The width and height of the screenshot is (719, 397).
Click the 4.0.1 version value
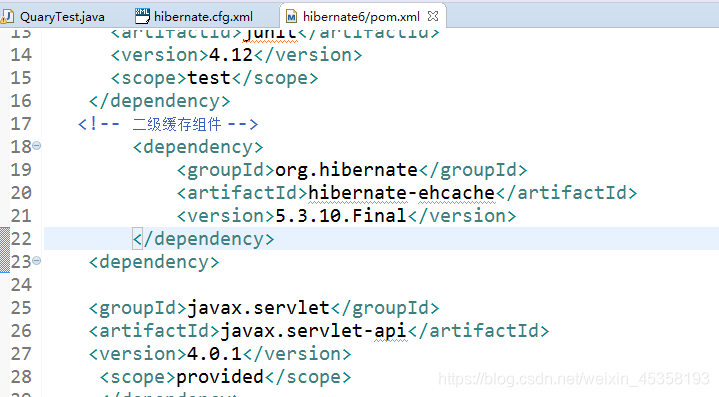tap(214, 354)
